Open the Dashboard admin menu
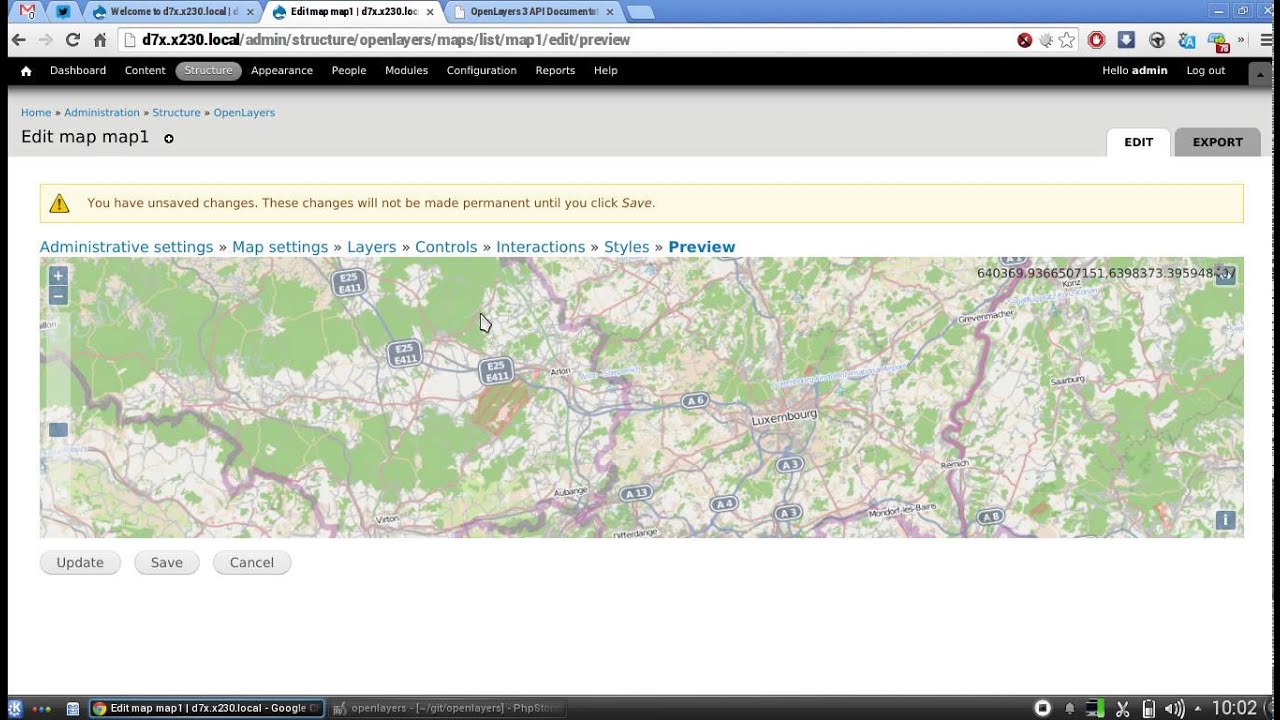Image resolution: width=1280 pixels, height=720 pixels. 78,71
